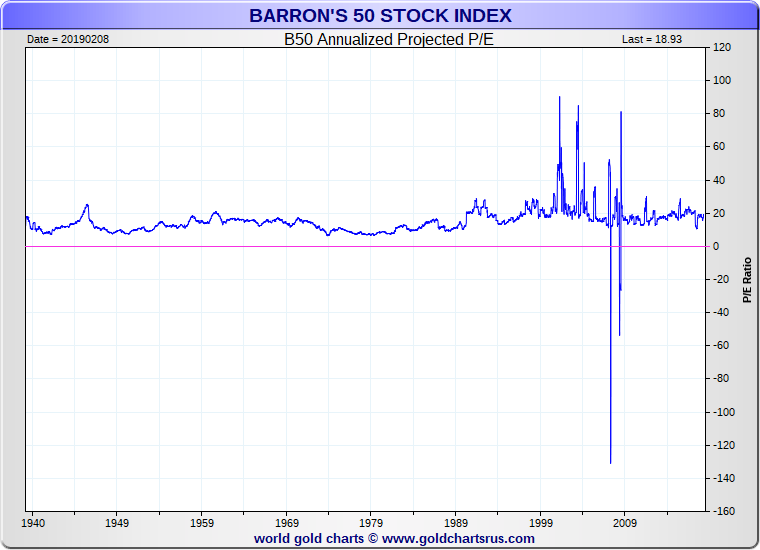Viewport: 760px width, 550px height.
Task: Click the lowest negative spike tip near -130
Action: pyautogui.click(x=611, y=462)
